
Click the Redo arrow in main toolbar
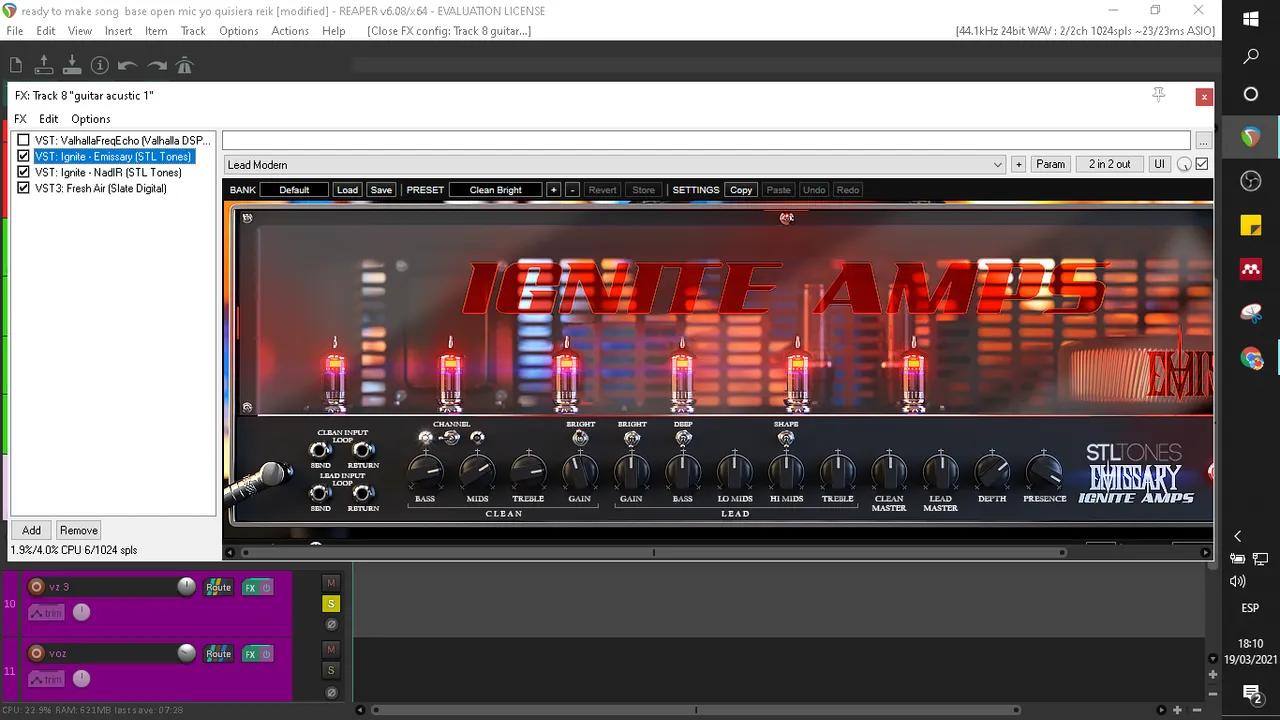(x=157, y=65)
